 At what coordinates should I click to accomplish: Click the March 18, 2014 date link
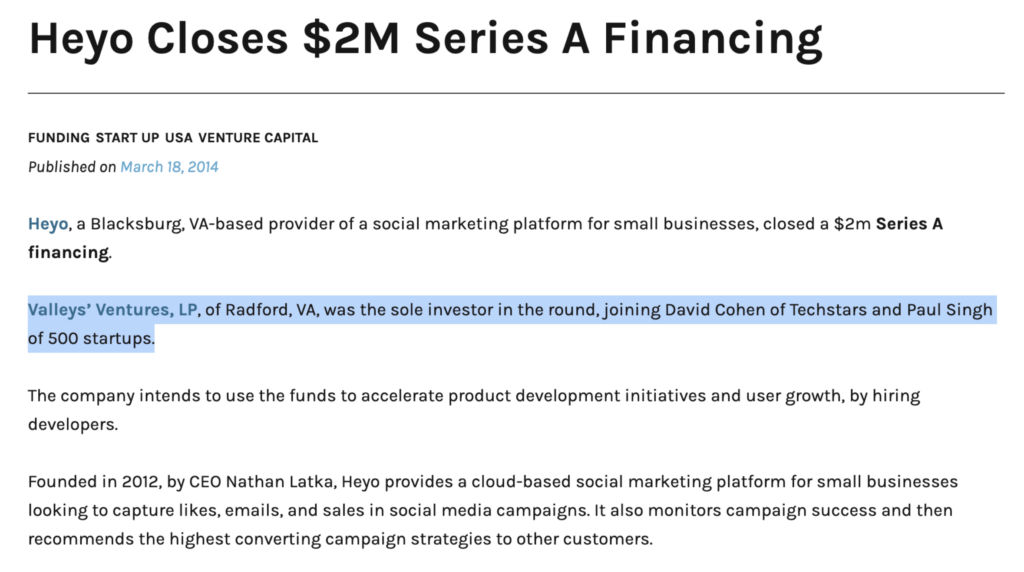(x=169, y=167)
